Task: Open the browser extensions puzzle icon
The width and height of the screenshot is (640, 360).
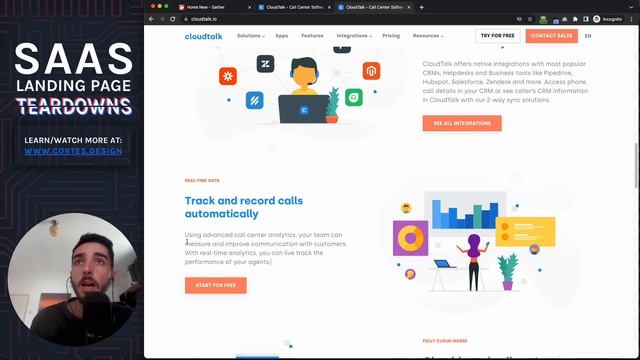Action: click(575, 19)
